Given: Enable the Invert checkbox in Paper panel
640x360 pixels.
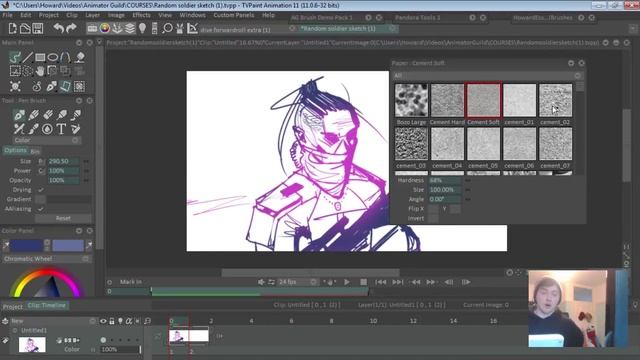Looking at the screenshot, I should tap(433, 218).
